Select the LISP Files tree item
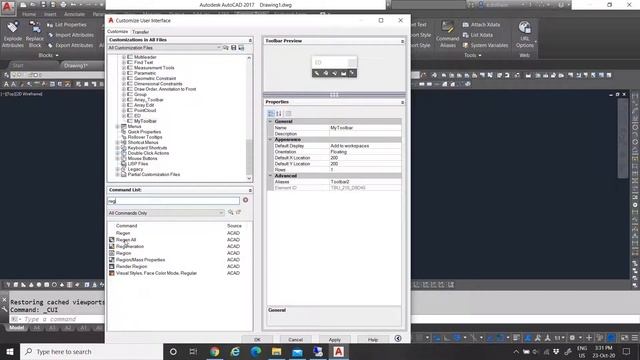 point(138,164)
